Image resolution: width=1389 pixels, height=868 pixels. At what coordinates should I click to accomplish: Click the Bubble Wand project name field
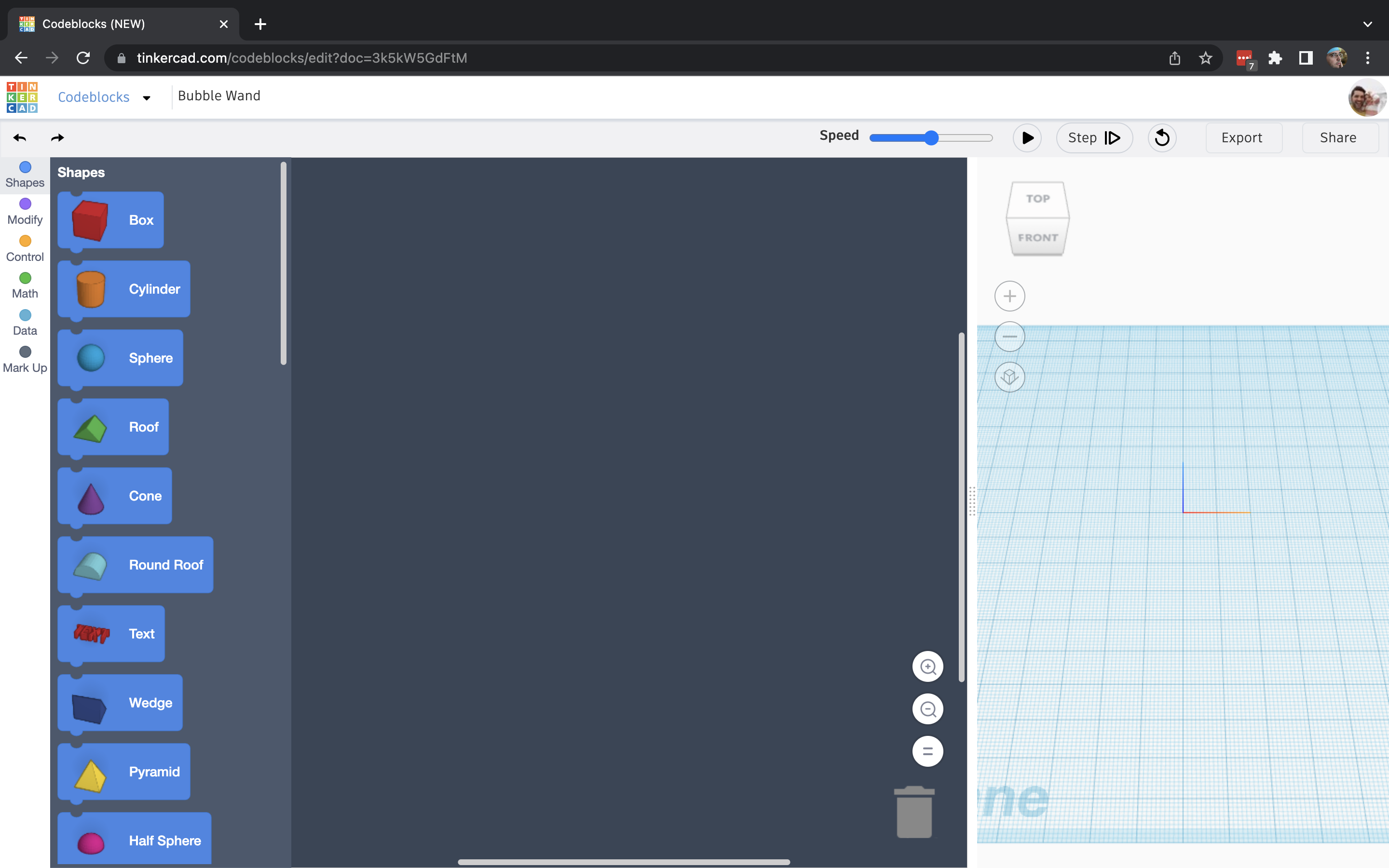coord(219,96)
